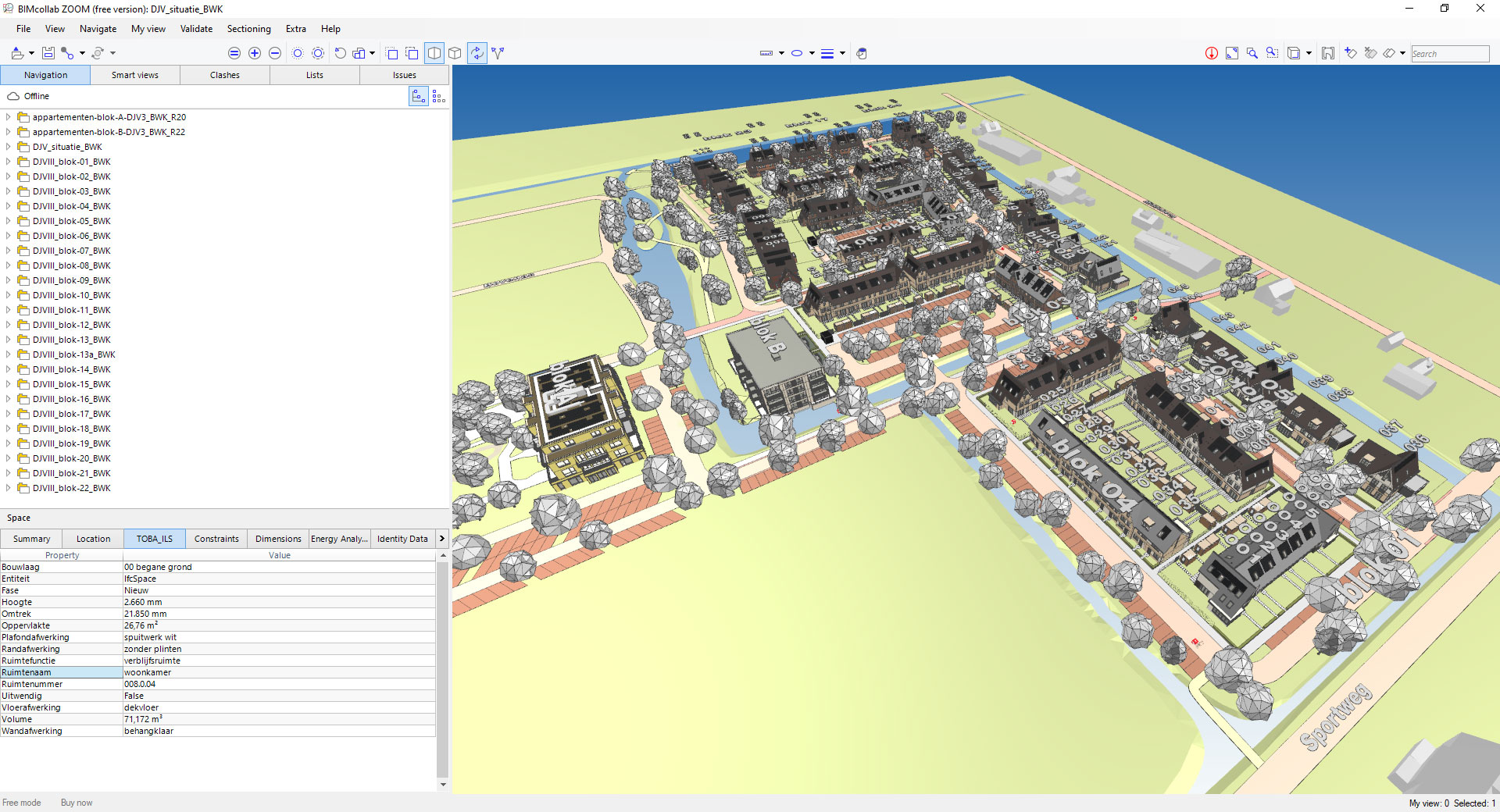Screen dimensions: 1500x812
Task: Click the section box icon
Action: (x=1294, y=53)
